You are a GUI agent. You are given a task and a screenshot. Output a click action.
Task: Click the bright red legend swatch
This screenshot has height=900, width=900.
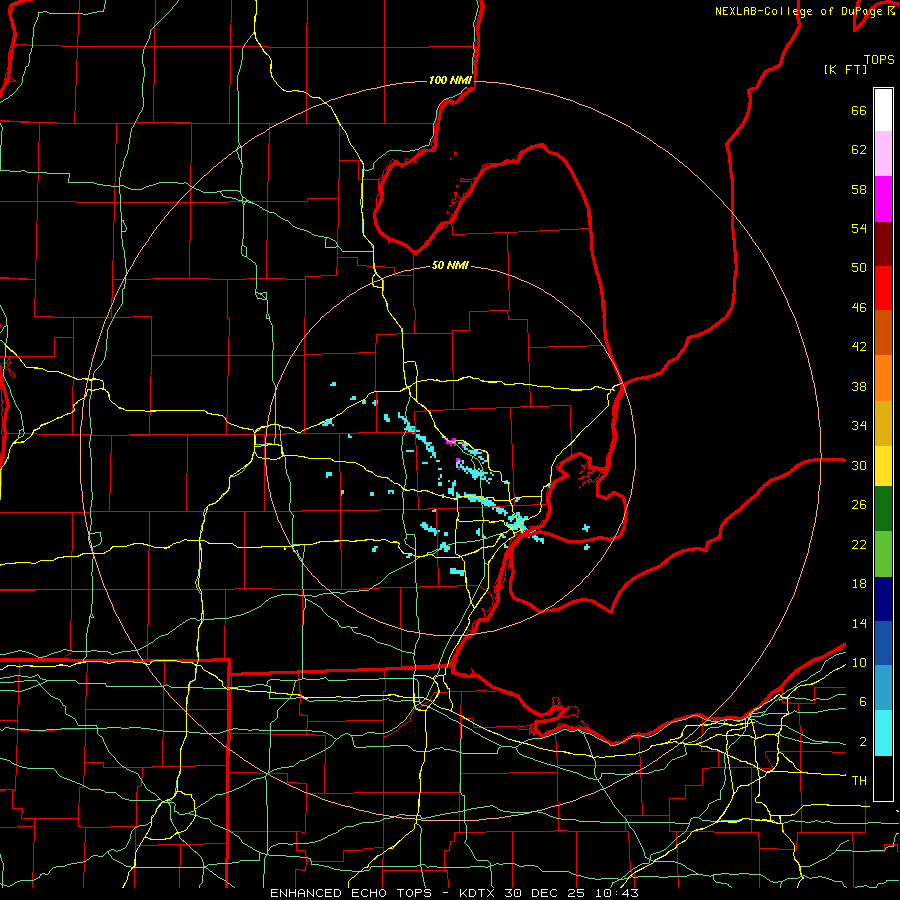(883, 288)
